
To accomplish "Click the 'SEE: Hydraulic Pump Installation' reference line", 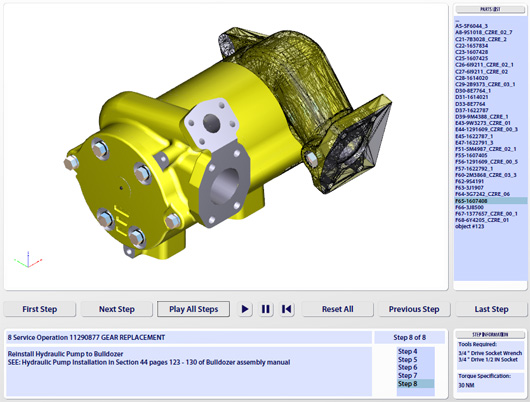I will pyautogui.click(x=149, y=362).
